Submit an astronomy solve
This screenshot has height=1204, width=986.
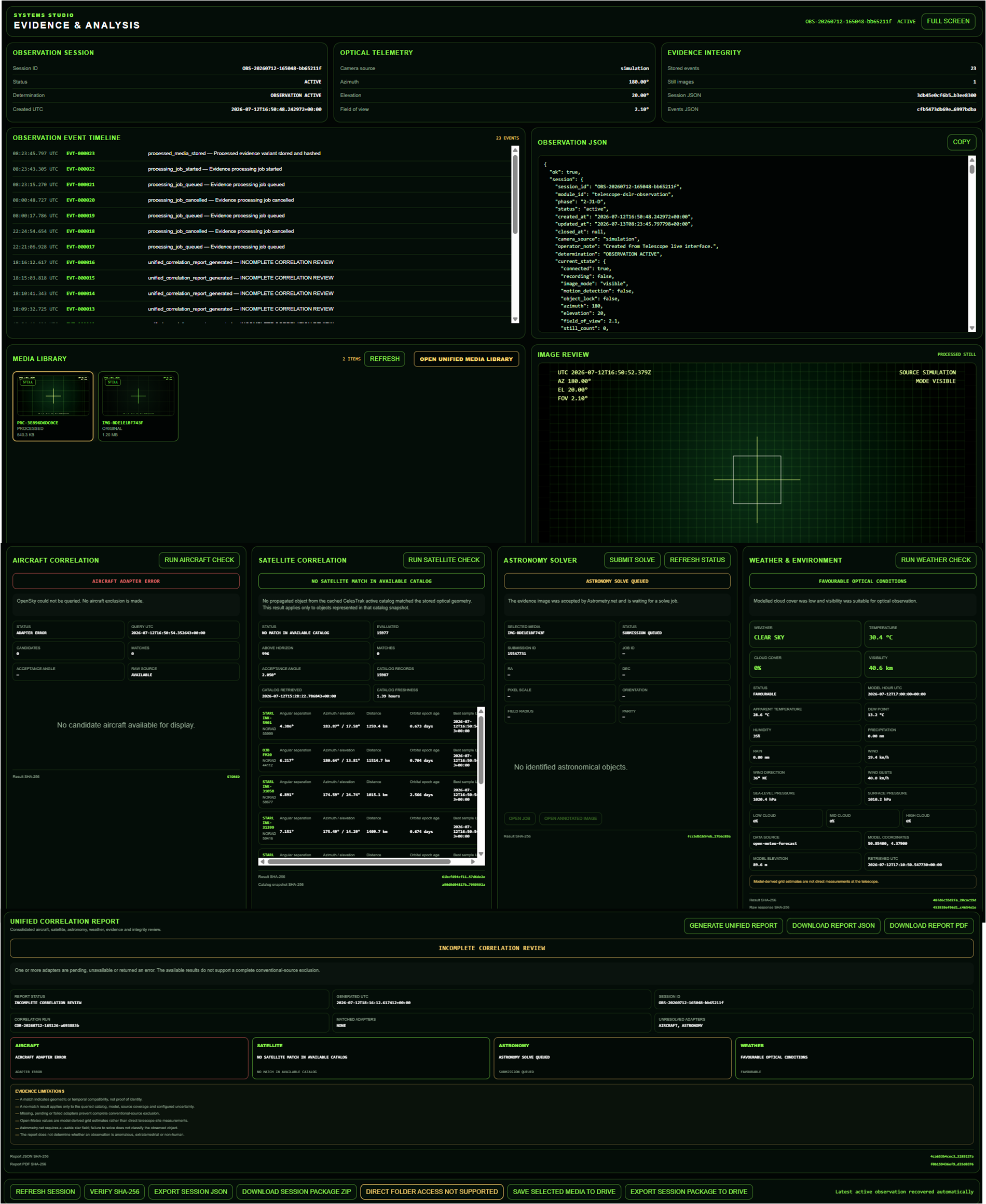(632, 560)
